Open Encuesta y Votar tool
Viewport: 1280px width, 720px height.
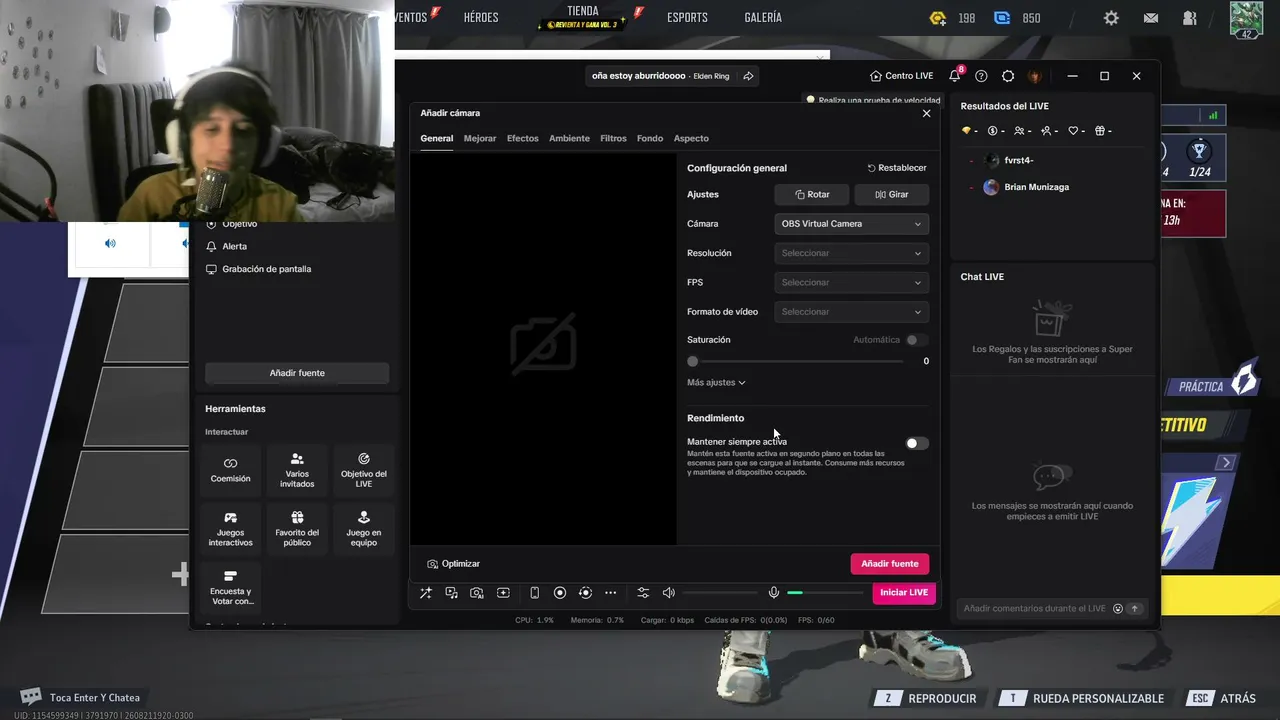click(230, 587)
